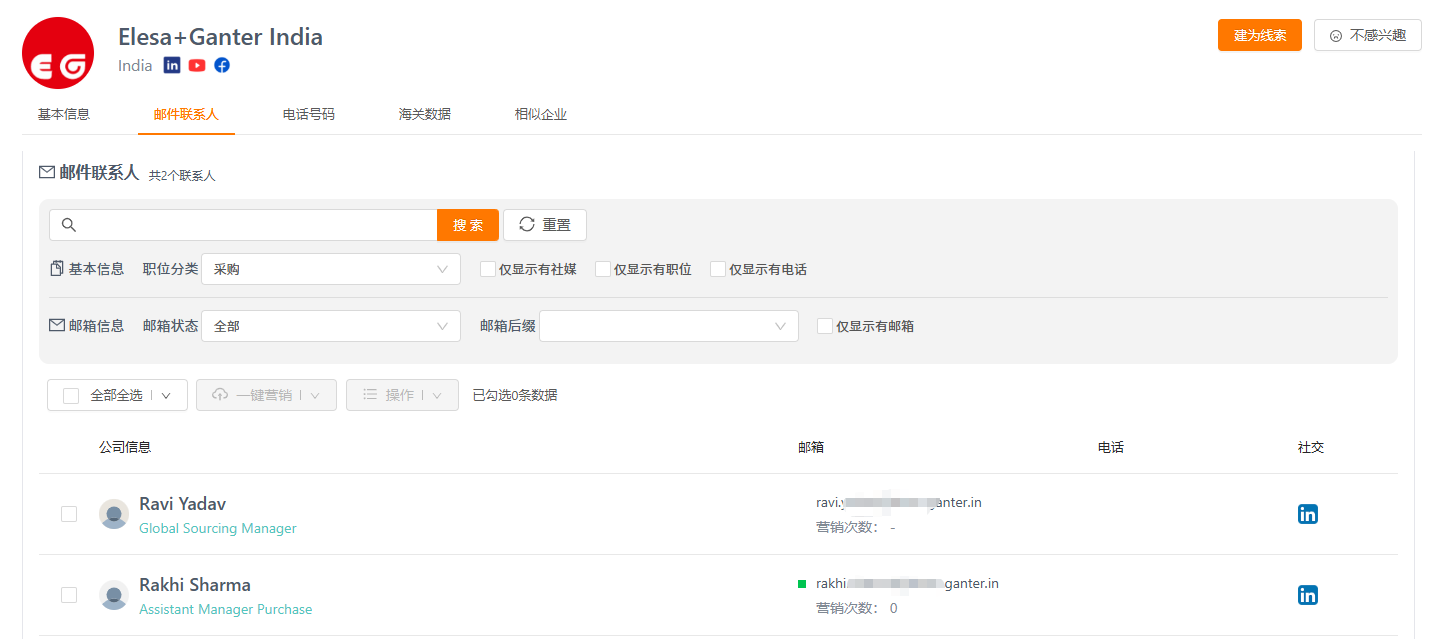The width and height of the screenshot is (1433, 639).
Task: Expand the 全部全选 dropdown arrow
Action: (x=167, y=395)
